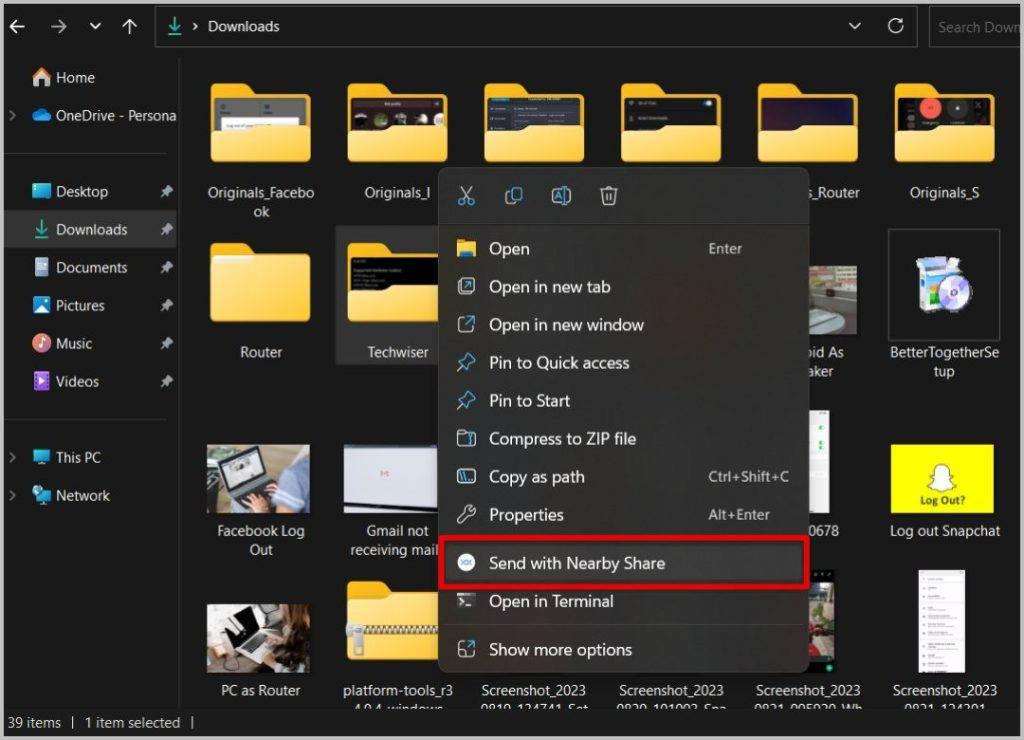Click the Copy icon in context menu
This screenshot has width=1024, height=740.
point(513,195)
